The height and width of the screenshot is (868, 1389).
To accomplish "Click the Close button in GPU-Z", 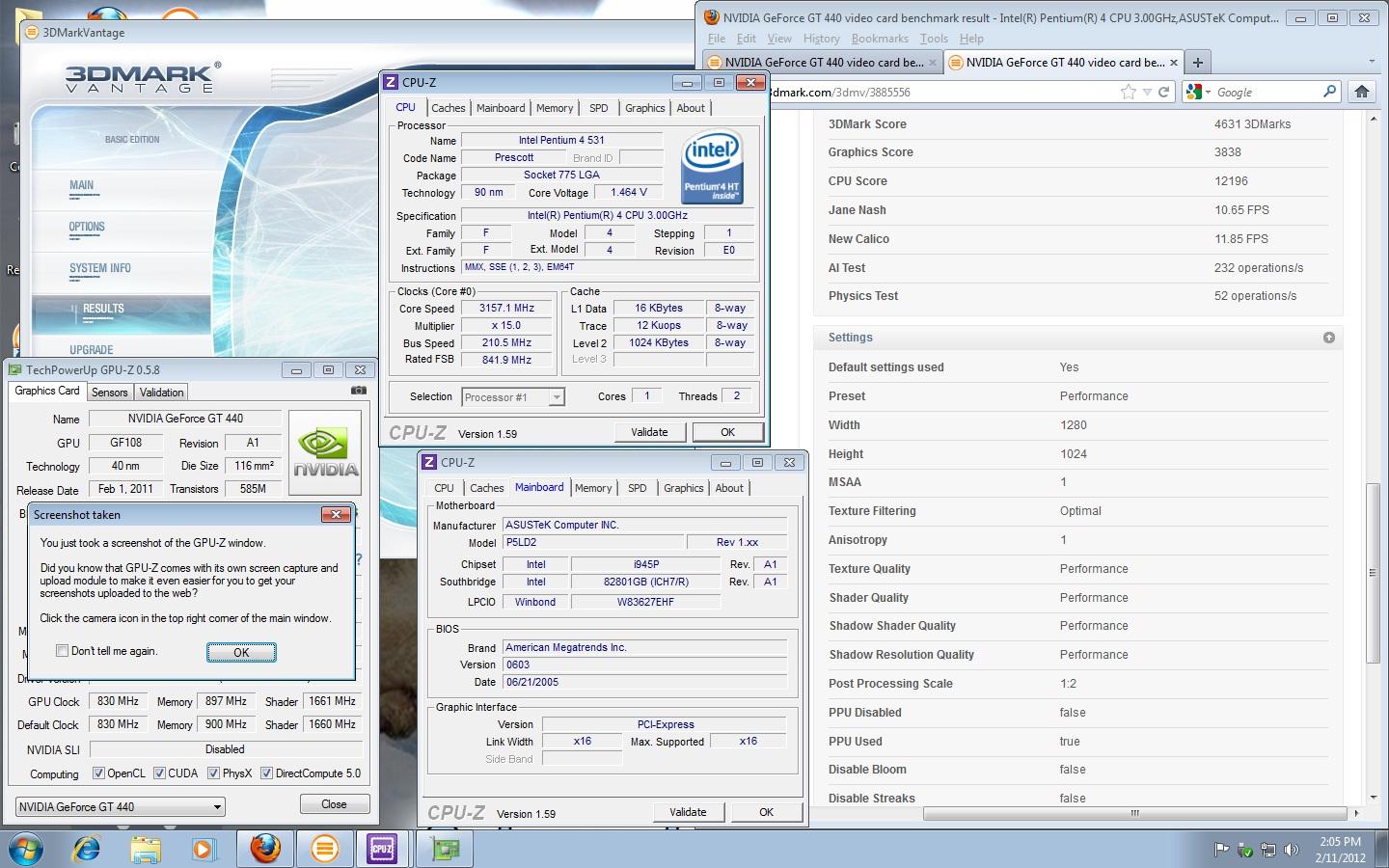I will click(334, 804).
